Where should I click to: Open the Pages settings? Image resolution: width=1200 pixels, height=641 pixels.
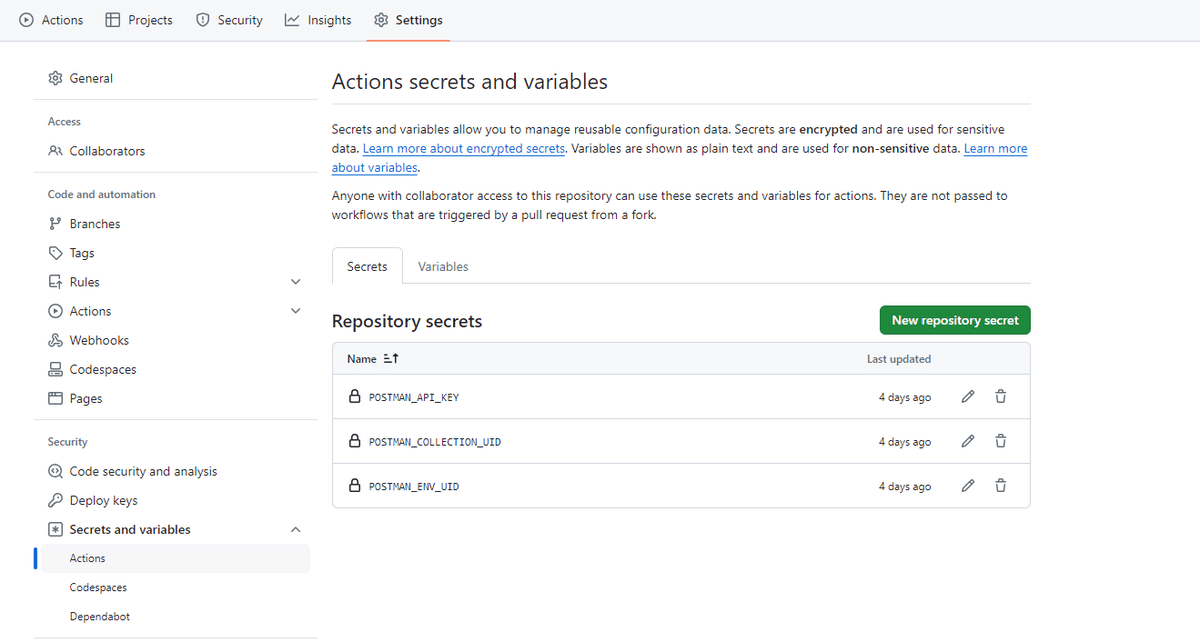(85, 398)
